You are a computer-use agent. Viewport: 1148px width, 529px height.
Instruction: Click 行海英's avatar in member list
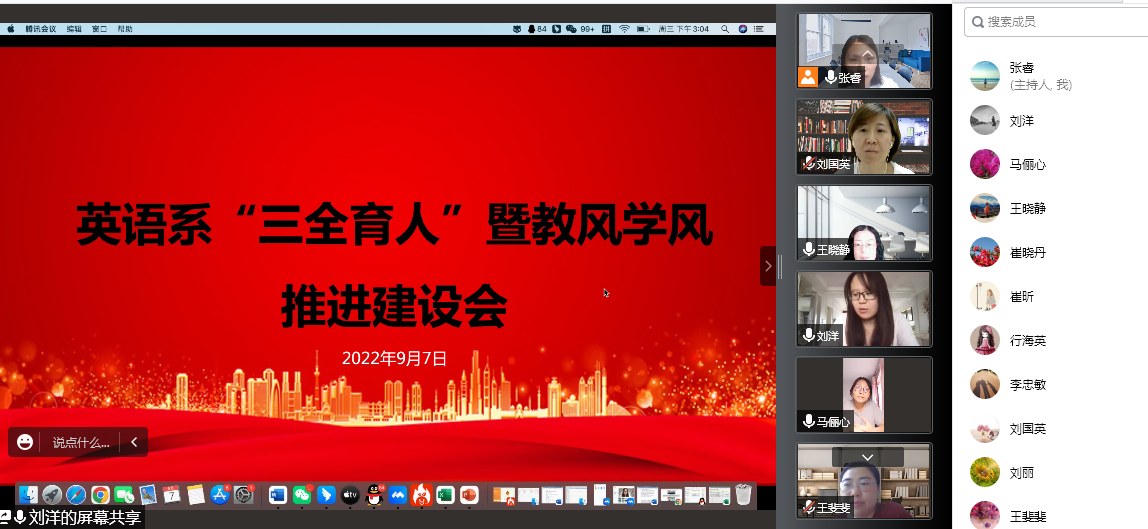point(985,340)
